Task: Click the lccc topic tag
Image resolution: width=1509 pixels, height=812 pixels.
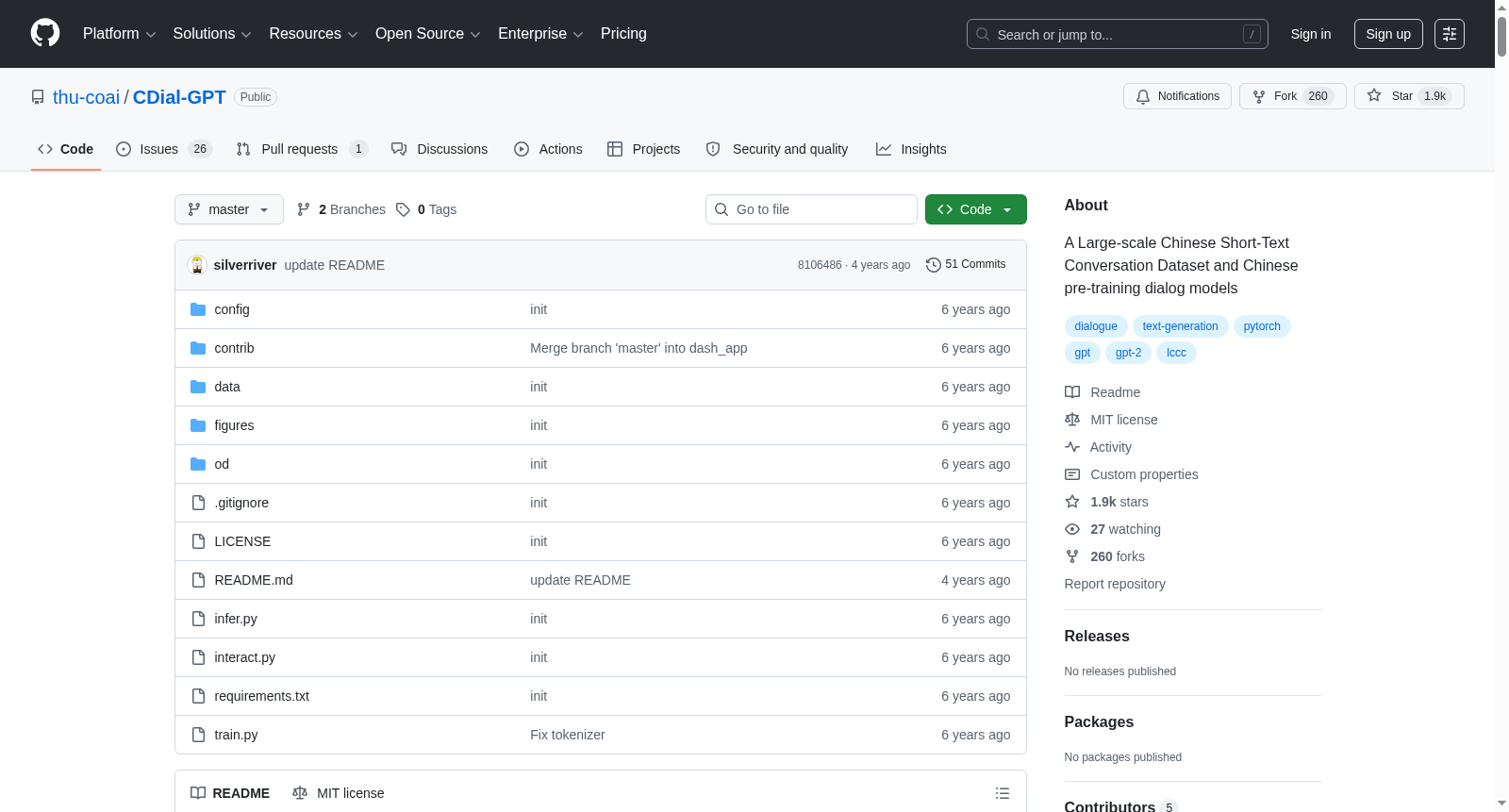Action: pos(1176,353)
